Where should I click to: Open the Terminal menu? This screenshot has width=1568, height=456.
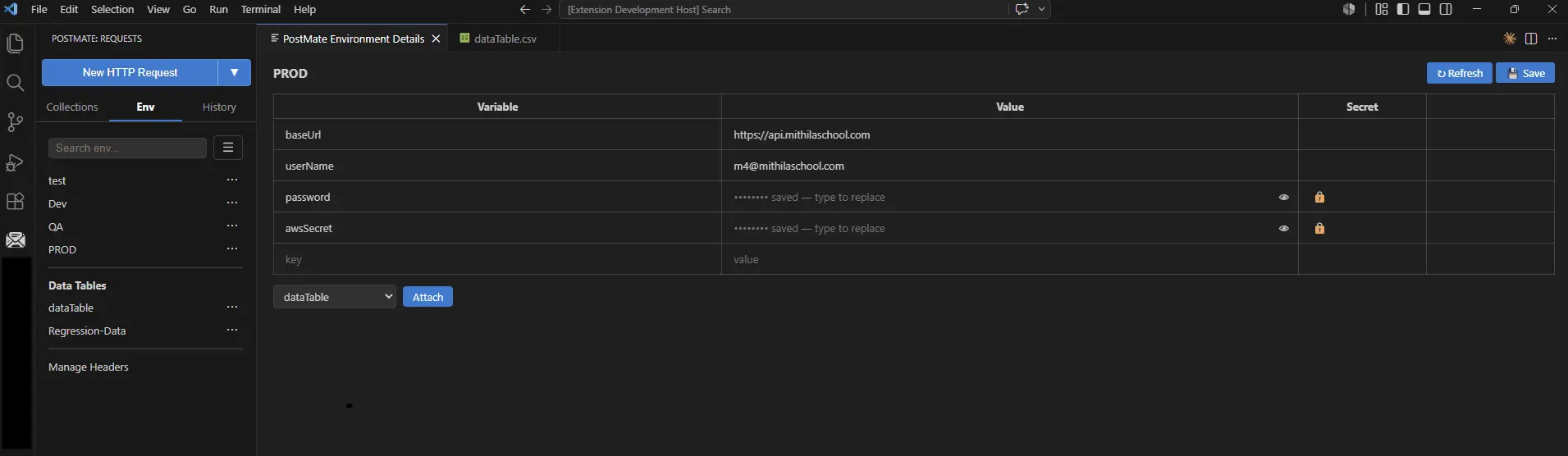point(261,10)
